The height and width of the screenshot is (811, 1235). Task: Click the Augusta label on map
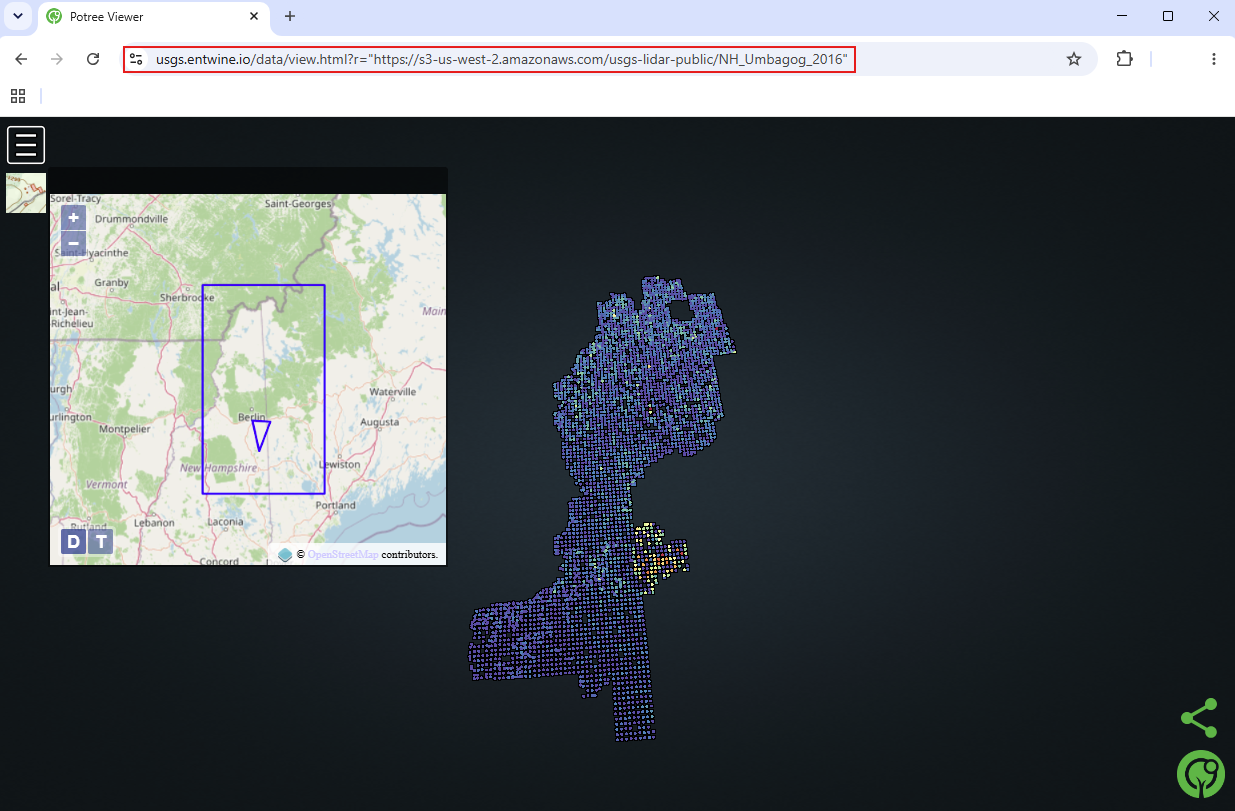[379, 422]
